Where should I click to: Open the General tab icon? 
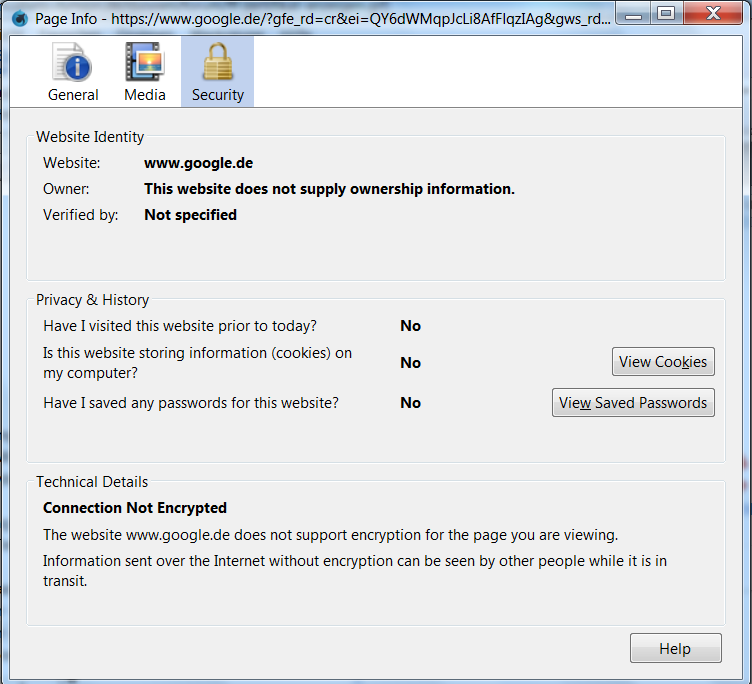[73, 63]
